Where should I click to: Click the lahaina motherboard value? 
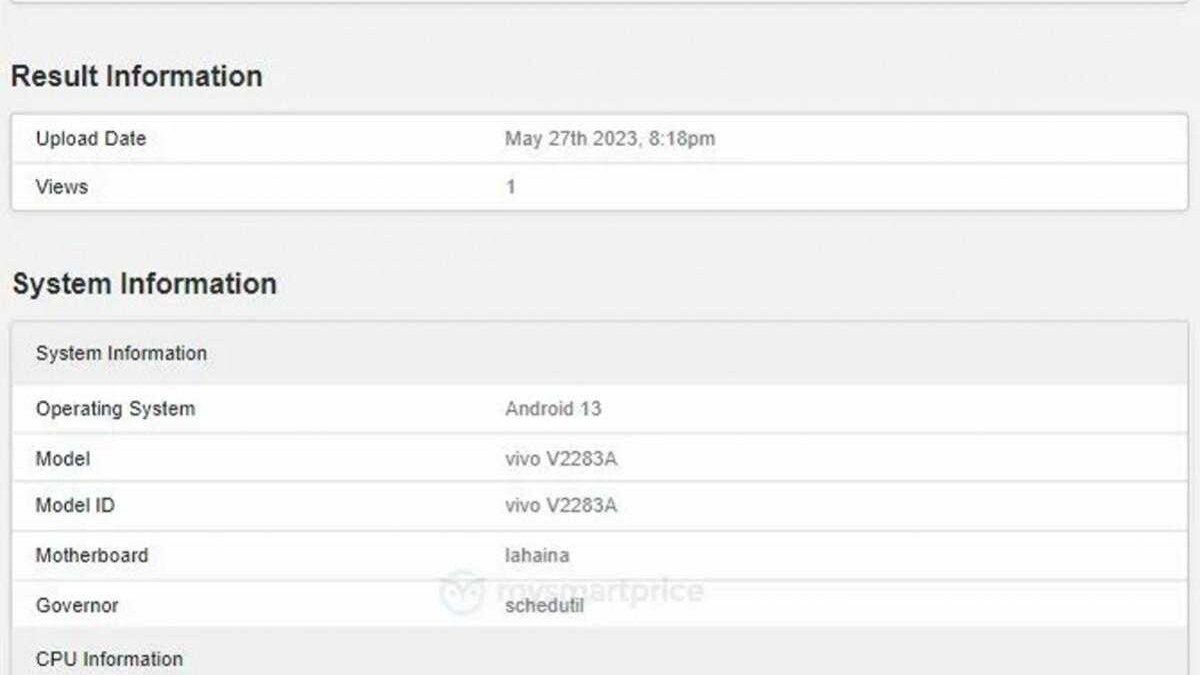point(537,555)
